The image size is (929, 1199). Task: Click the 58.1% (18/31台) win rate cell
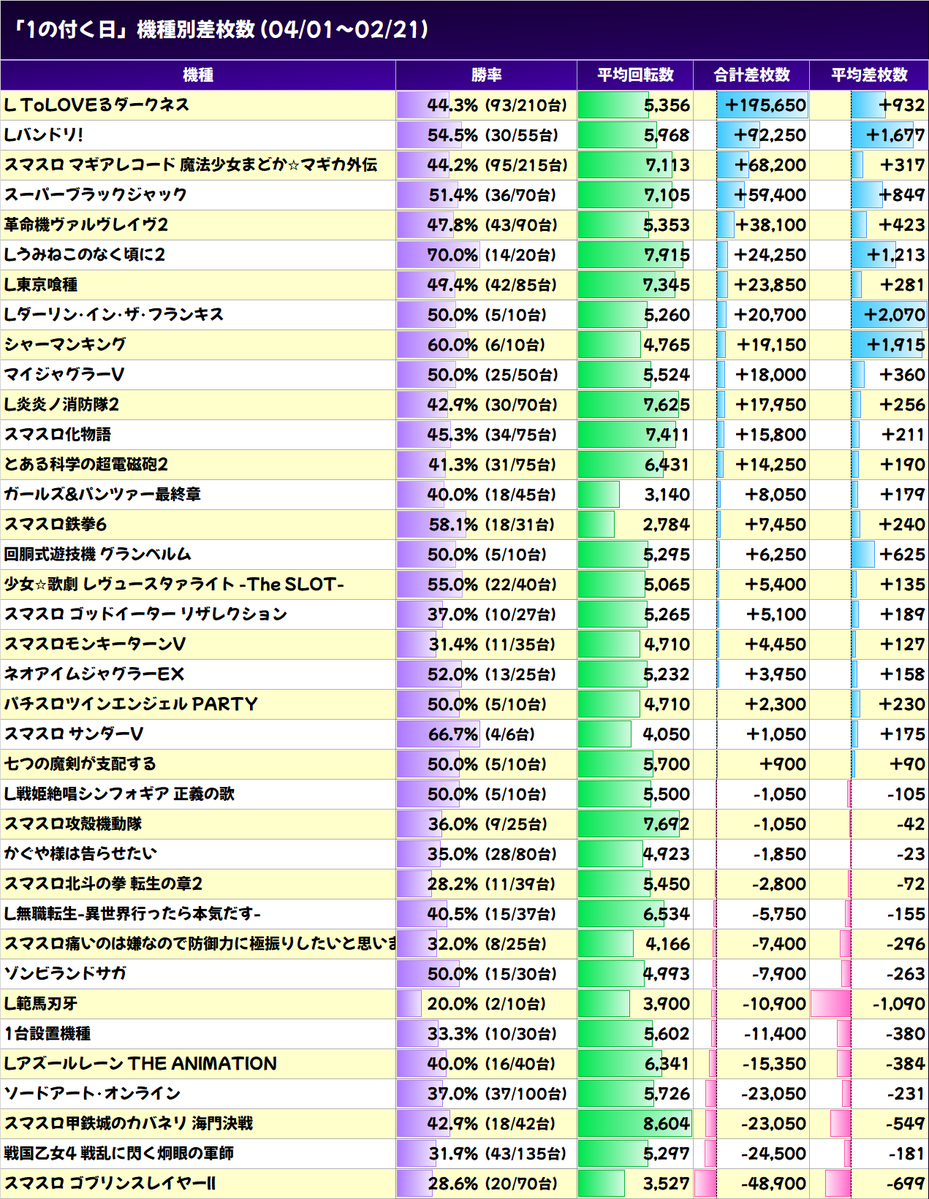486,525
